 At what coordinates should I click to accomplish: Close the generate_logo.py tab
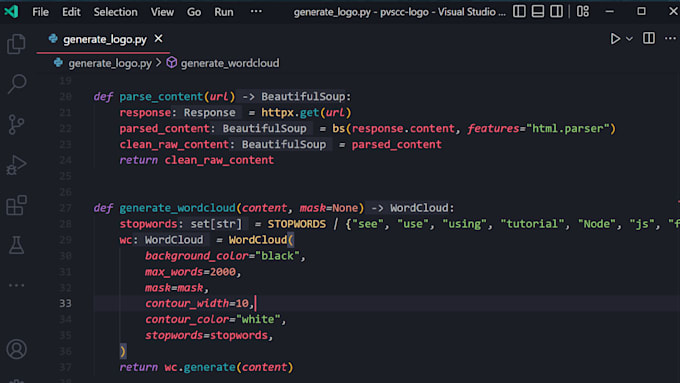[x=159, y=39]
